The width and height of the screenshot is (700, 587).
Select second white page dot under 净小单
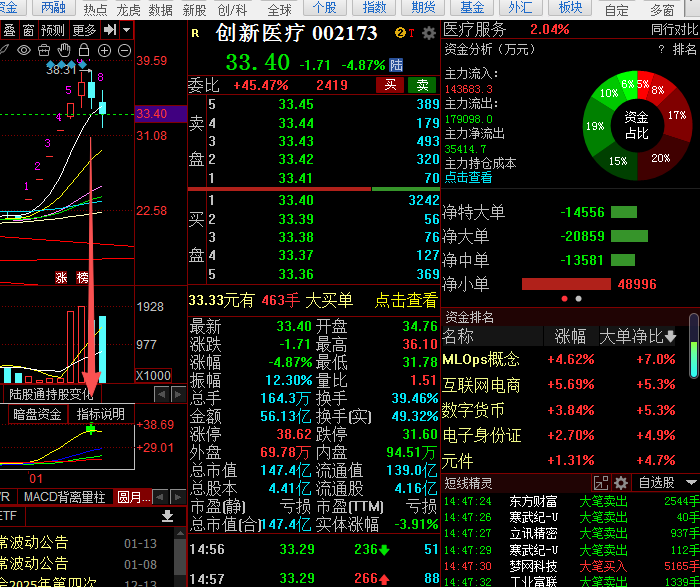tap(579, 299)
